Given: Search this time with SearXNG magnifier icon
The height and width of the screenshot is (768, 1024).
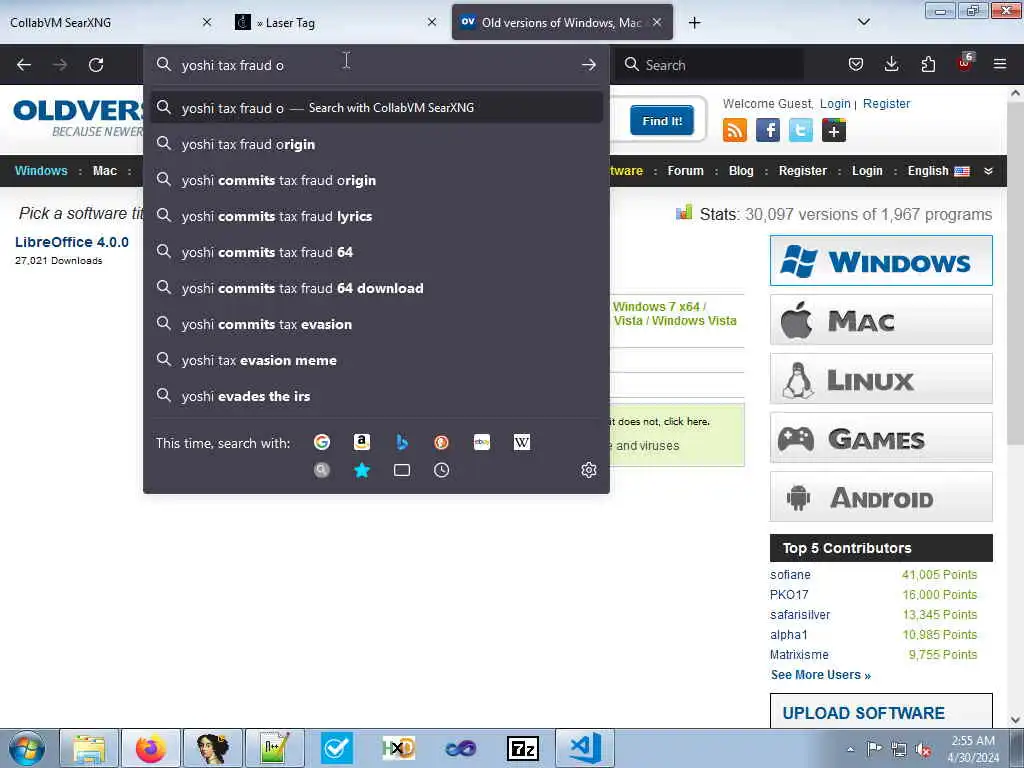Looking at the screenshot, I should [x=322, y=470].
